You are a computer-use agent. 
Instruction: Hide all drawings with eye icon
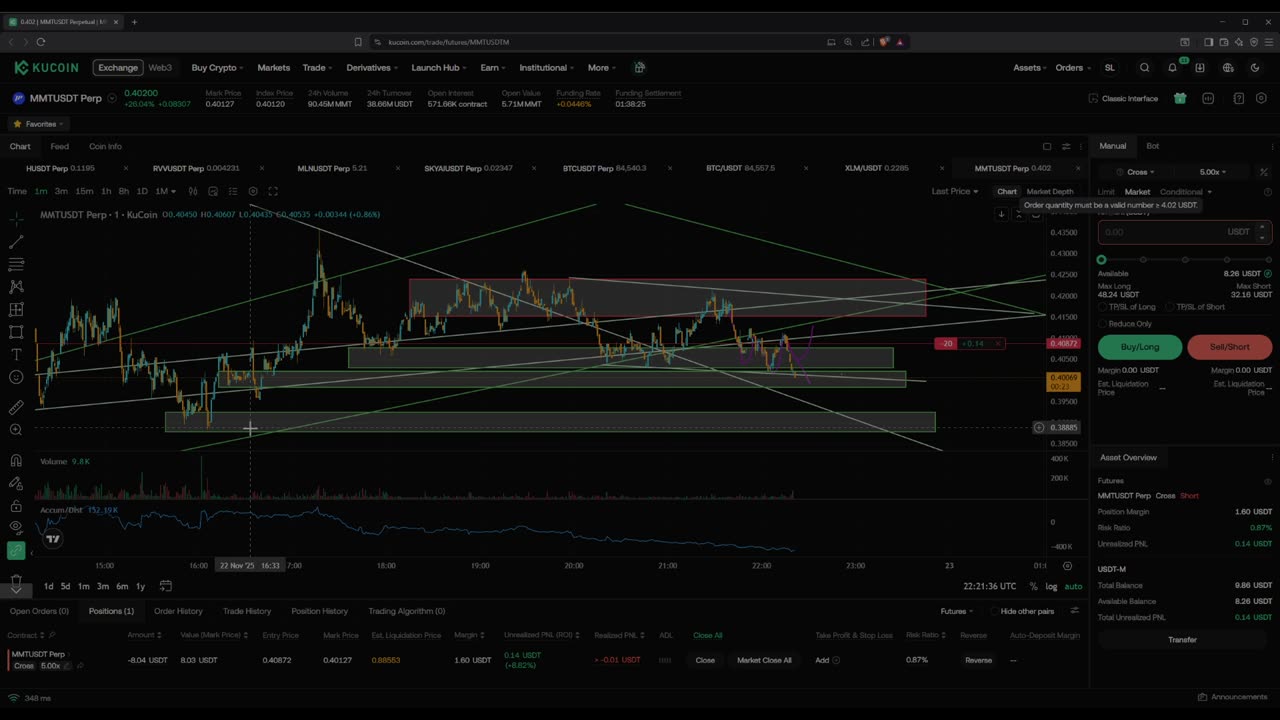(16, 527)
